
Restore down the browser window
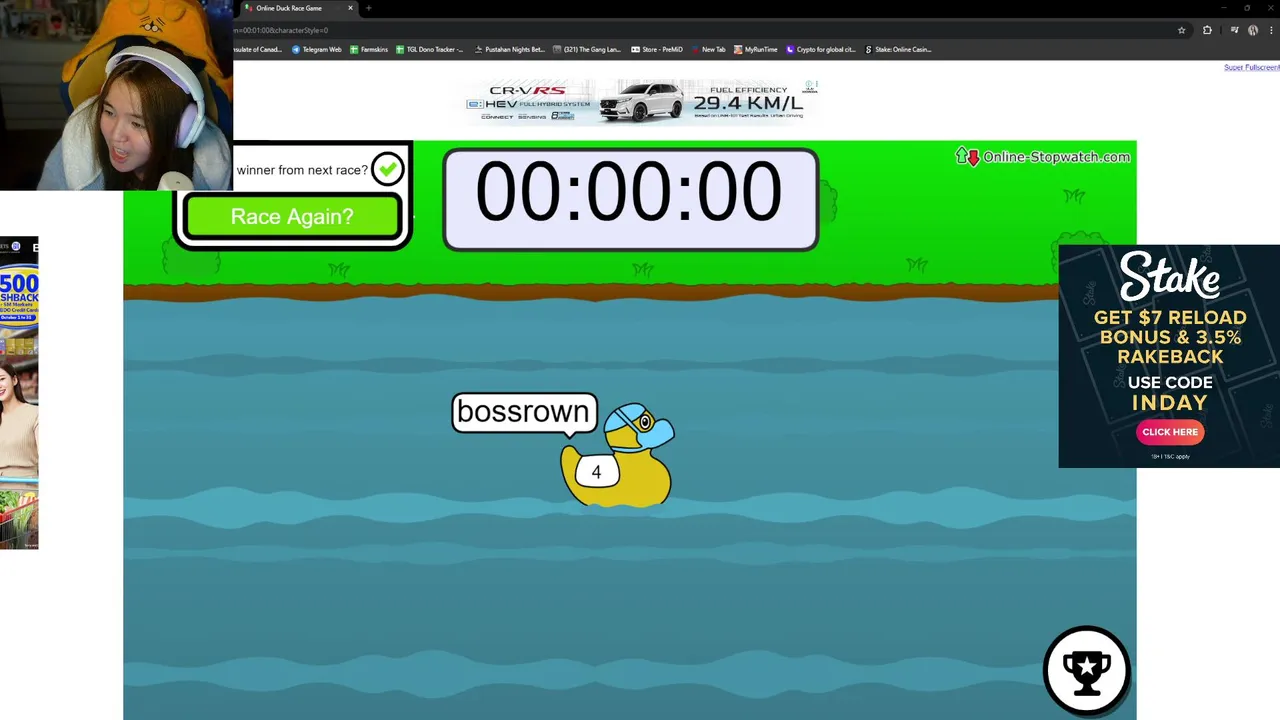pyautogui.click(x=1246, y=8)
